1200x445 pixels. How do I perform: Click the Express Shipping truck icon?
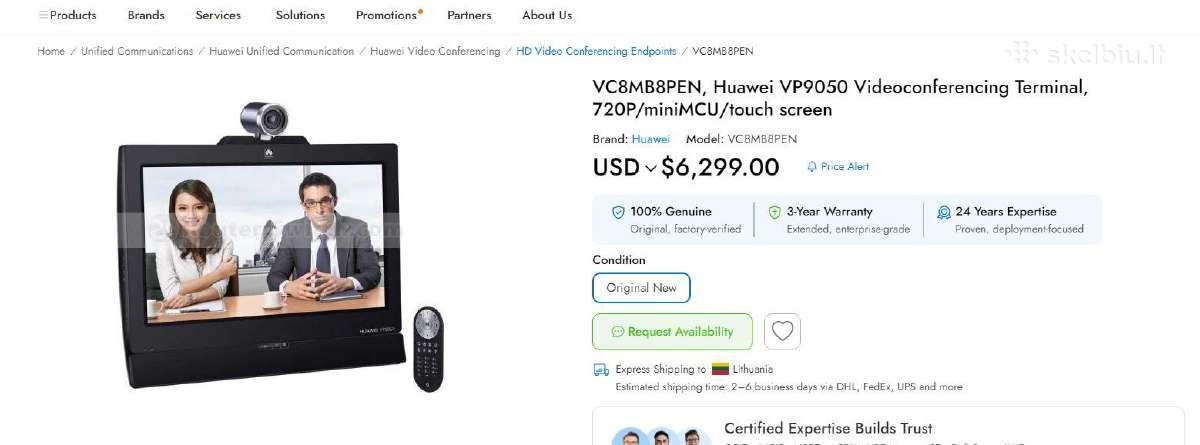(x=601, y=369)
